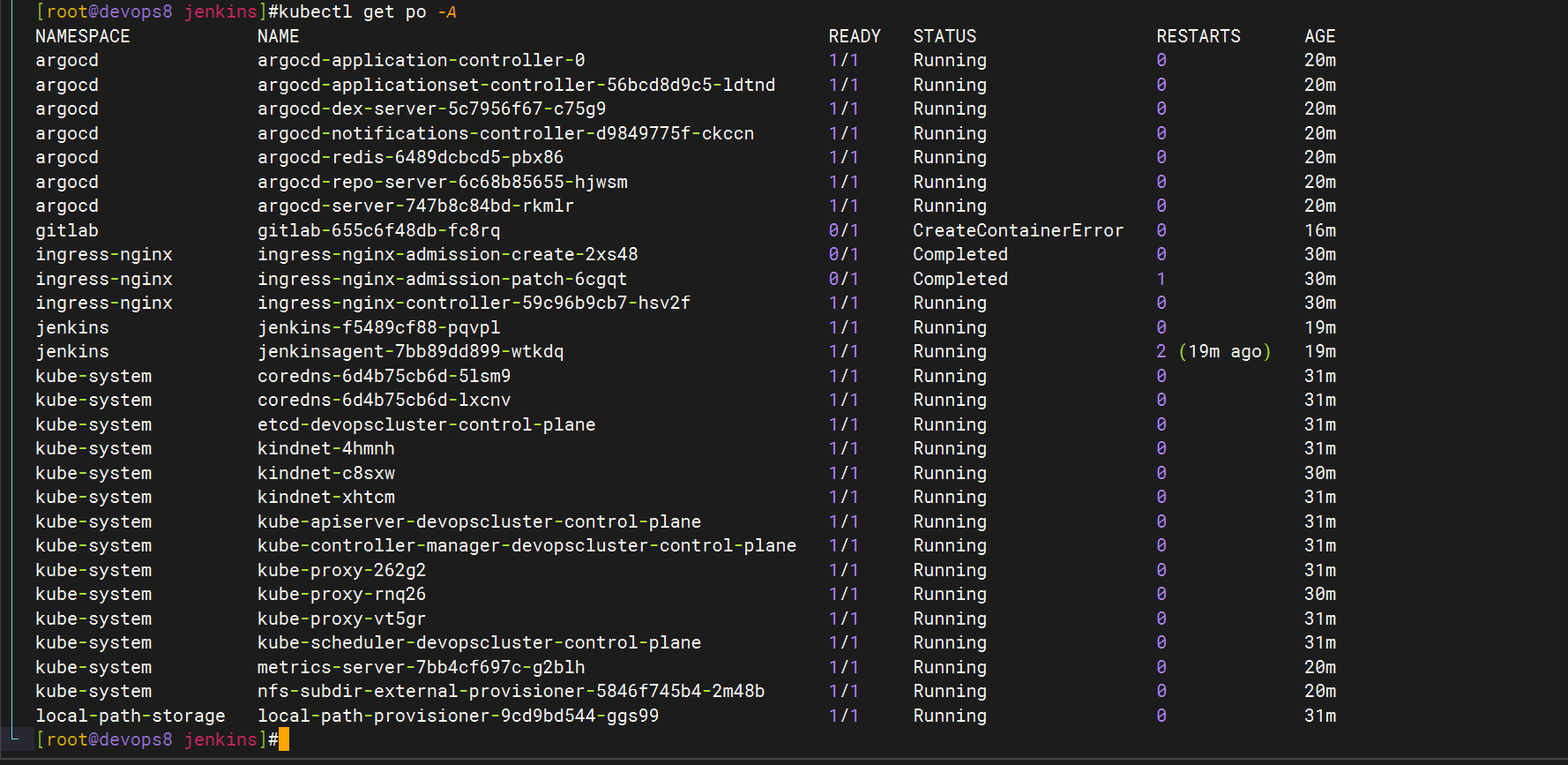
Task: Click pod name coredns-6d4b75cb6d-lxcnv
Action: point(385,400)
